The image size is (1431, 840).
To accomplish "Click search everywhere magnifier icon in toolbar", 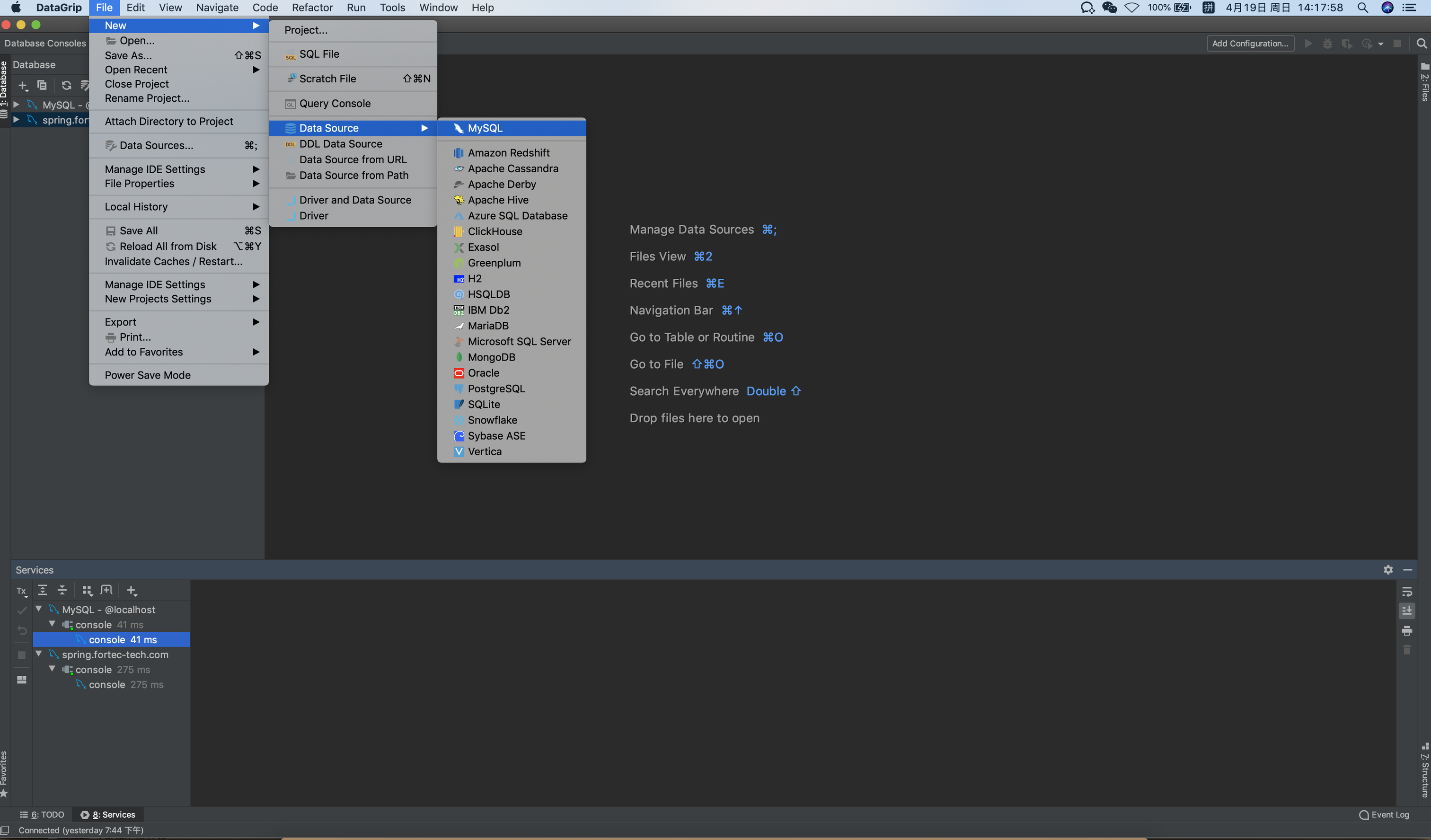I will 1422,43.
